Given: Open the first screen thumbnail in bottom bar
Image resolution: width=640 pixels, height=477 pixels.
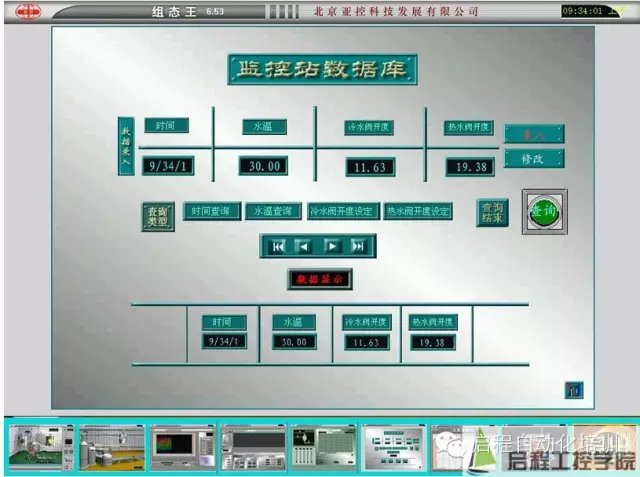Looking at the screenshot, I should click(x=41, y=447).
